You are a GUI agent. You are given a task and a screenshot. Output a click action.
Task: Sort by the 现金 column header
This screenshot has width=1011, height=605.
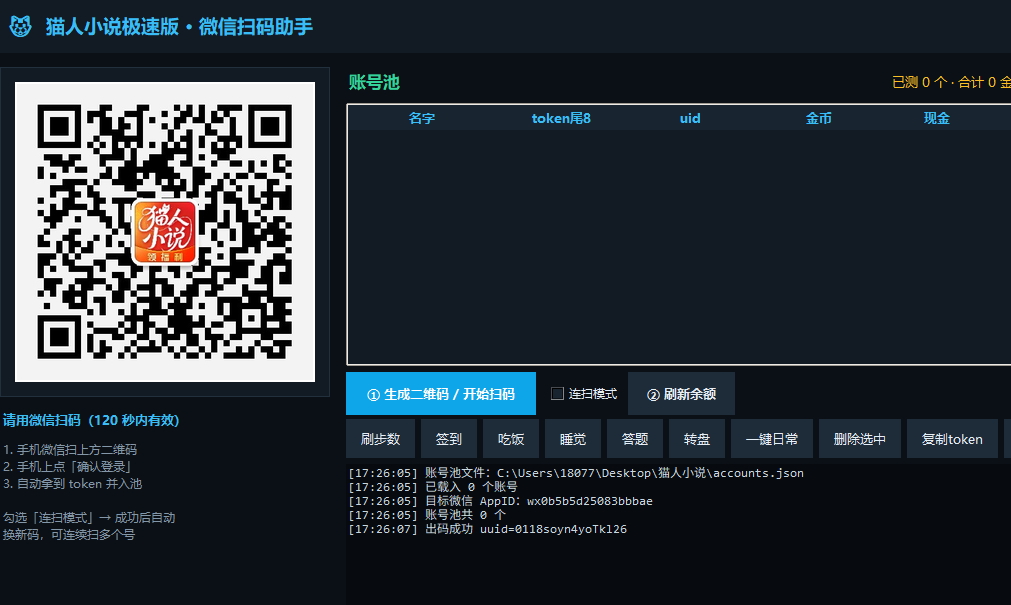(x=936, y=118)
